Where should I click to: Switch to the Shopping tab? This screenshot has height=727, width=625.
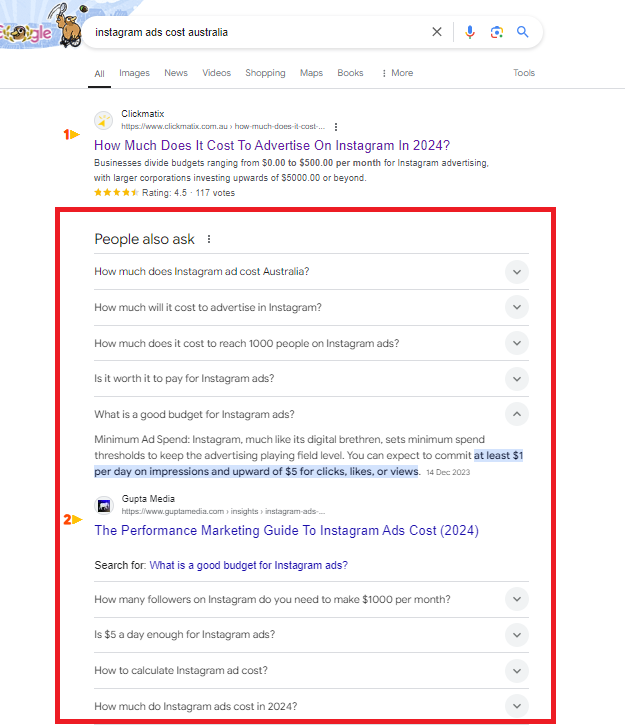tap(265, 73)
